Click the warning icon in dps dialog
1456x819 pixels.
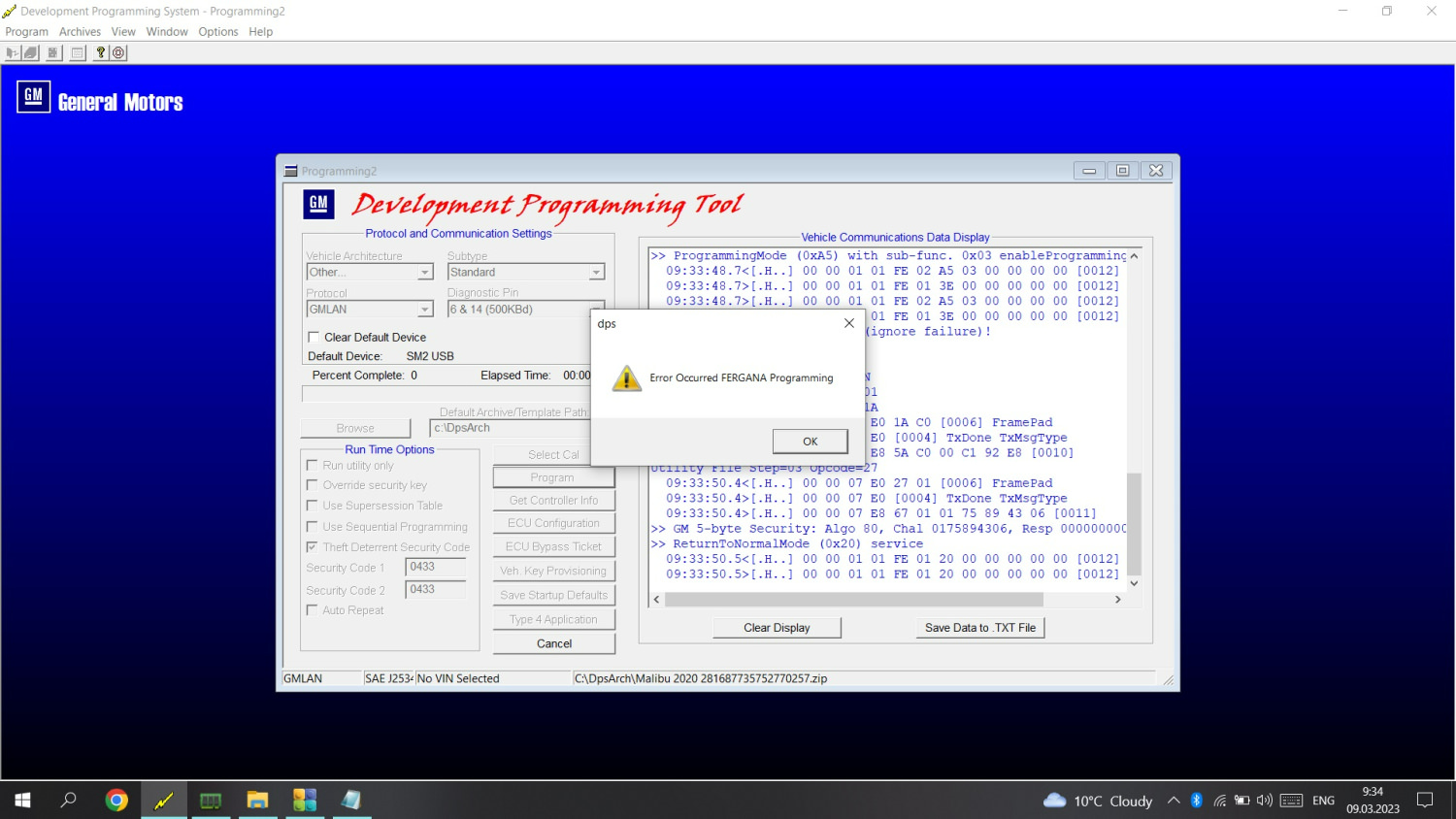(627, 377)
